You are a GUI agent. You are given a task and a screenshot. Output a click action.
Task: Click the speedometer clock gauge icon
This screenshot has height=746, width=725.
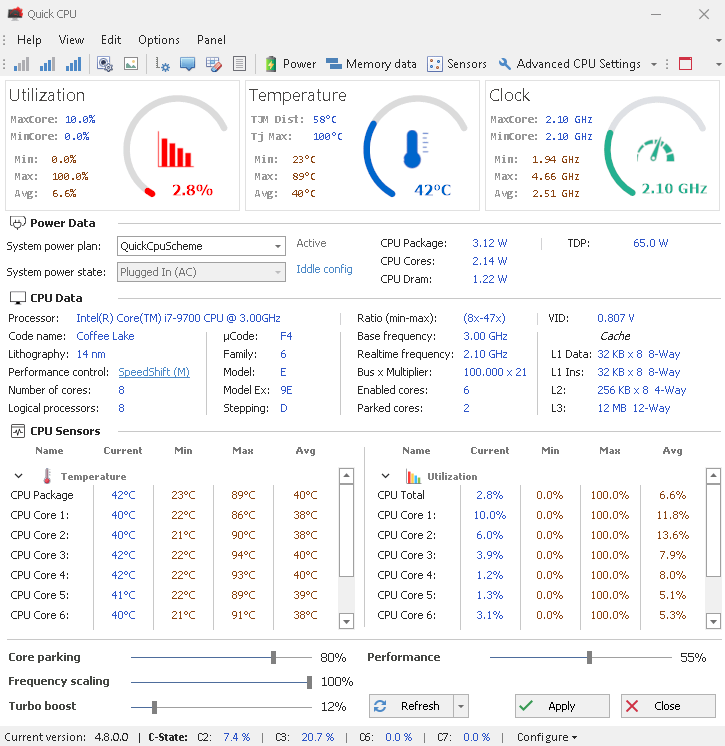pyautogui.click(x=656, y=149)
